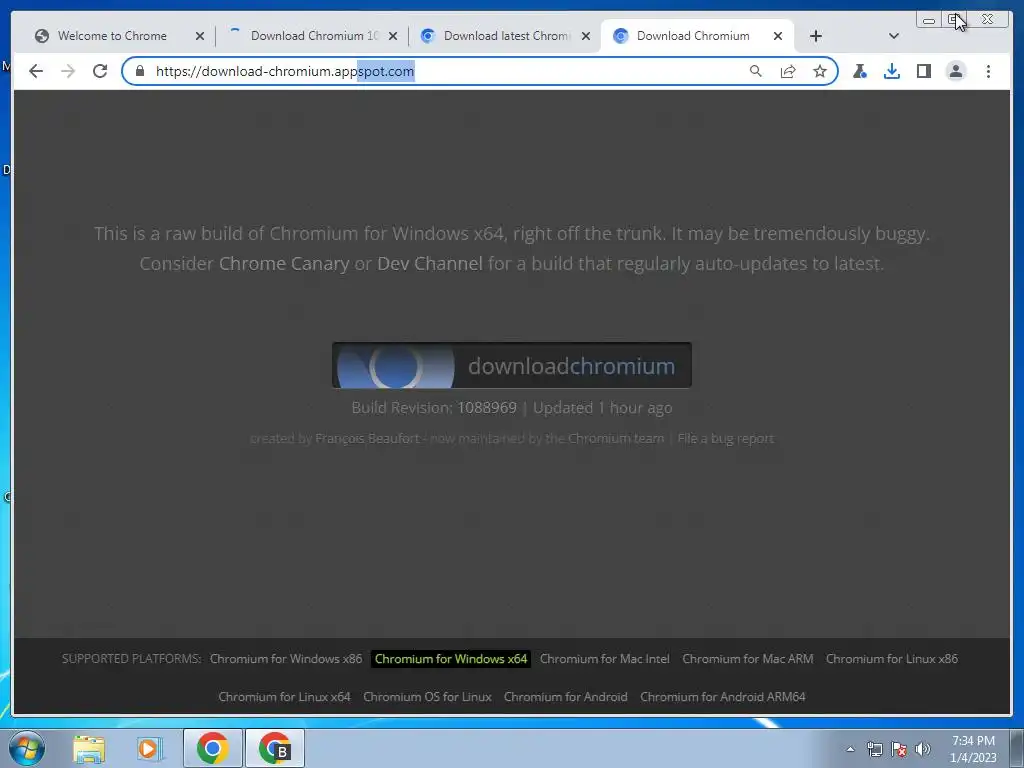This screenshot has height=768, width=1024.
Task: Switch to Download latest Chrom tab
Action: [x=507, y=36]
